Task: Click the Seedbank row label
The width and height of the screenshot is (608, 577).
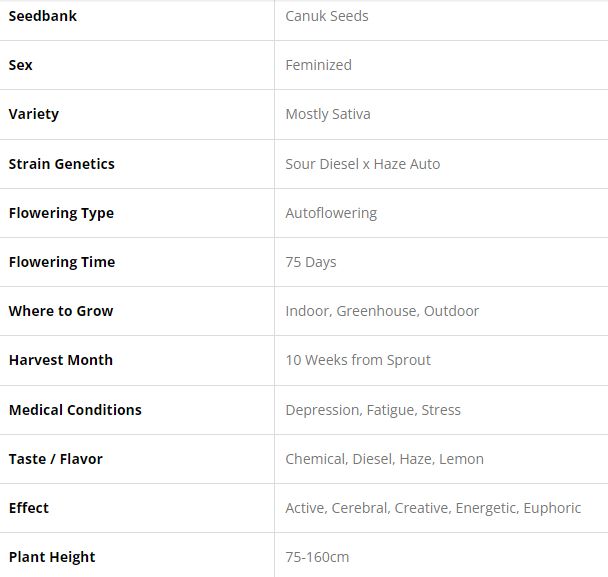Action: click(x=43, y=16)
